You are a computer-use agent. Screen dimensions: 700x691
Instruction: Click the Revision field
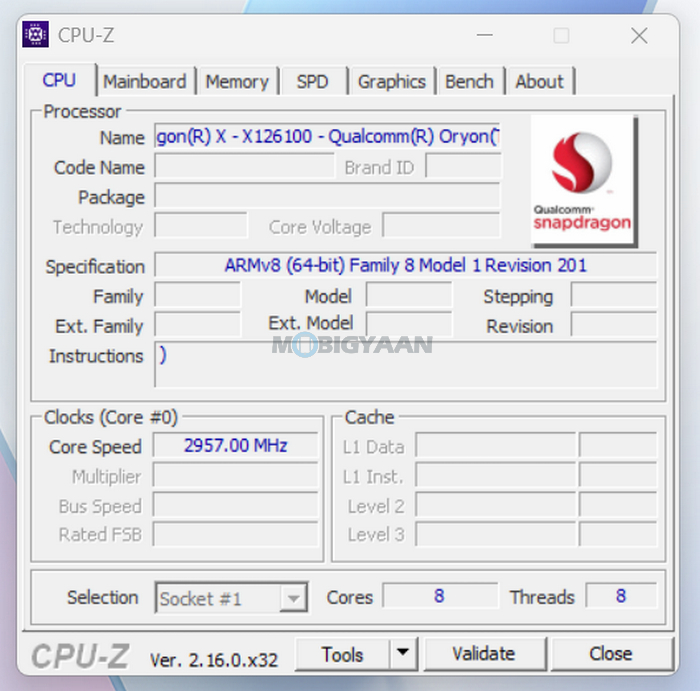point(614,324)
